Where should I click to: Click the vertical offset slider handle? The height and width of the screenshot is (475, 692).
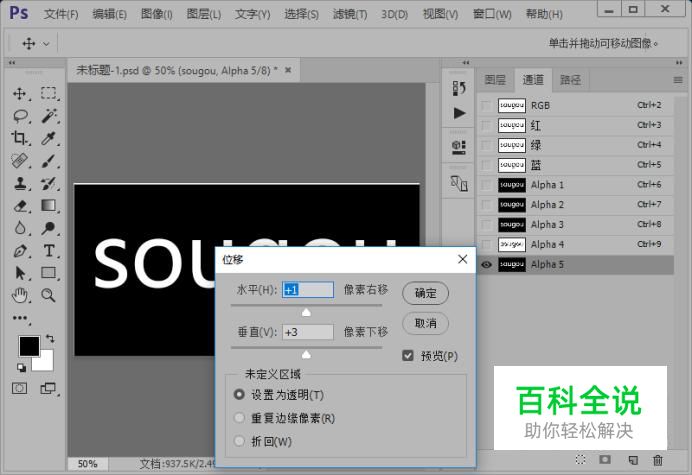306,354
